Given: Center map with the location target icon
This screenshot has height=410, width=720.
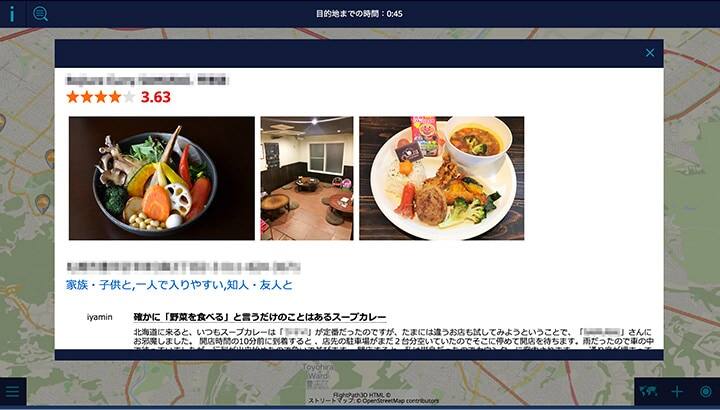Looking at the screenshot, I should point(706,392).
